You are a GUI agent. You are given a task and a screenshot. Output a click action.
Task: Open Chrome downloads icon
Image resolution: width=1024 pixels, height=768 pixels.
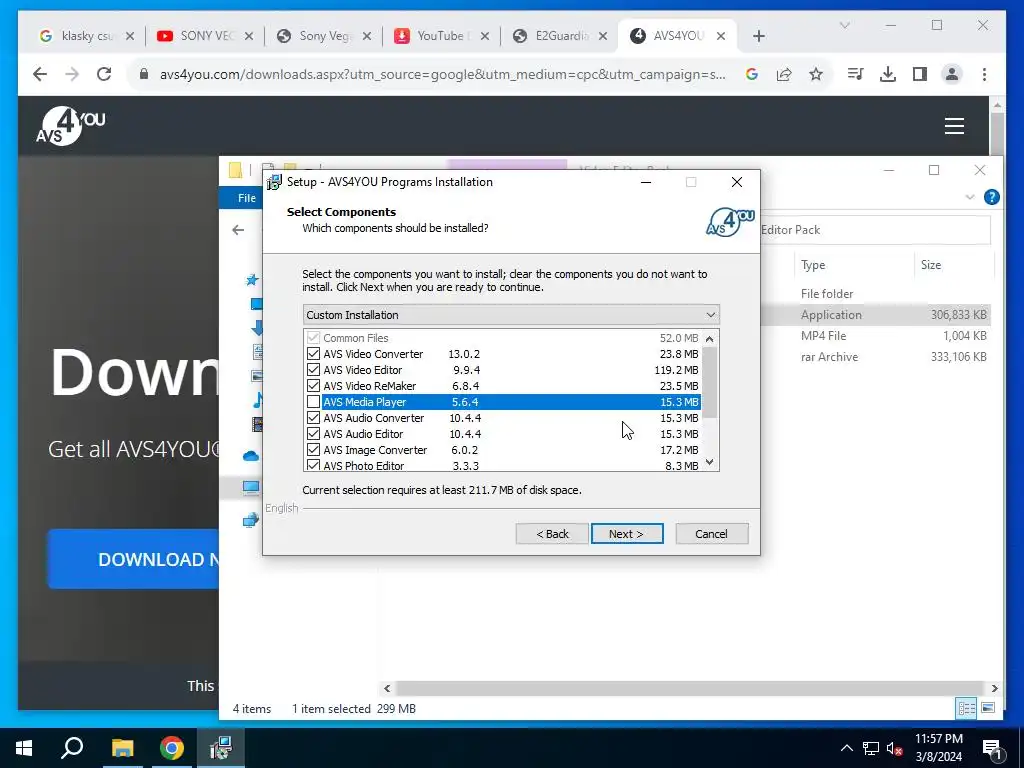tap(888, 74)
